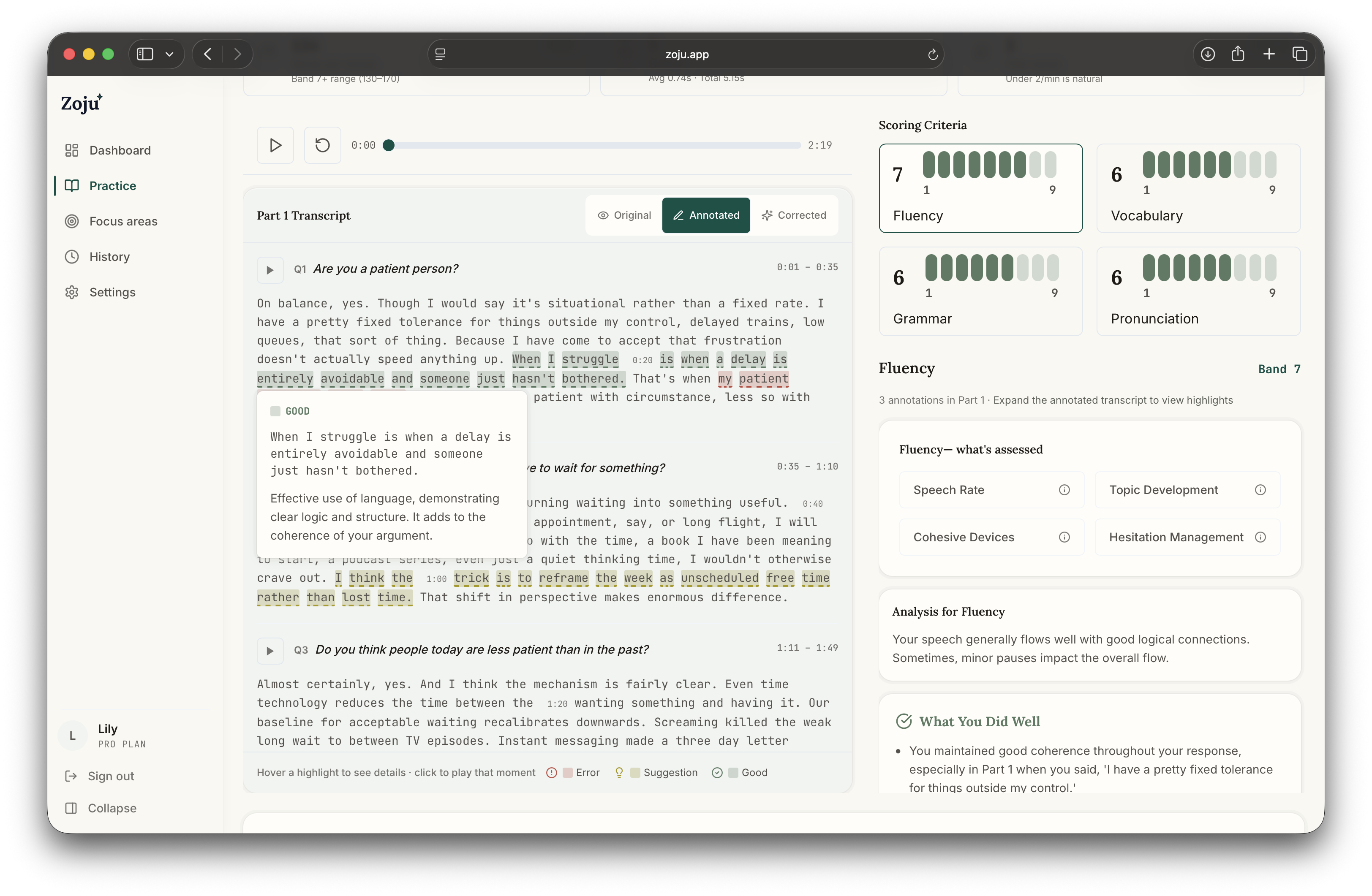The height and width of the screenshot is (896, 1372).
Task: Select the Grammar score card
Action: (980, 292)
